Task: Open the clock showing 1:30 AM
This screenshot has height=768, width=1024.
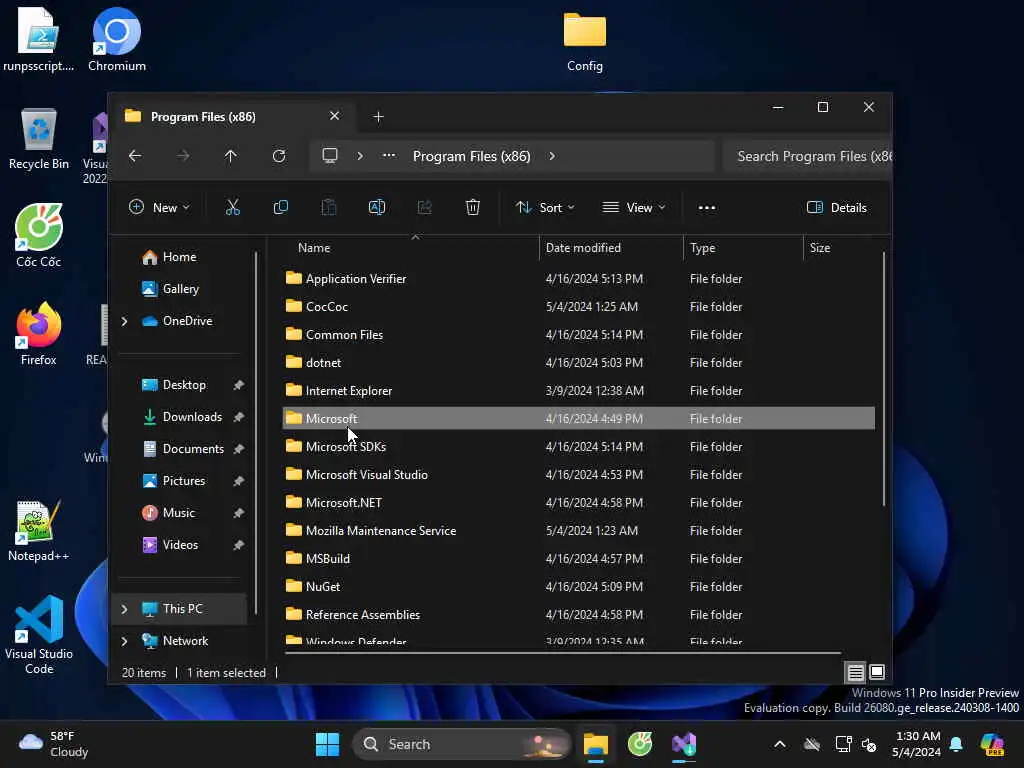Action: click(916, 744)
